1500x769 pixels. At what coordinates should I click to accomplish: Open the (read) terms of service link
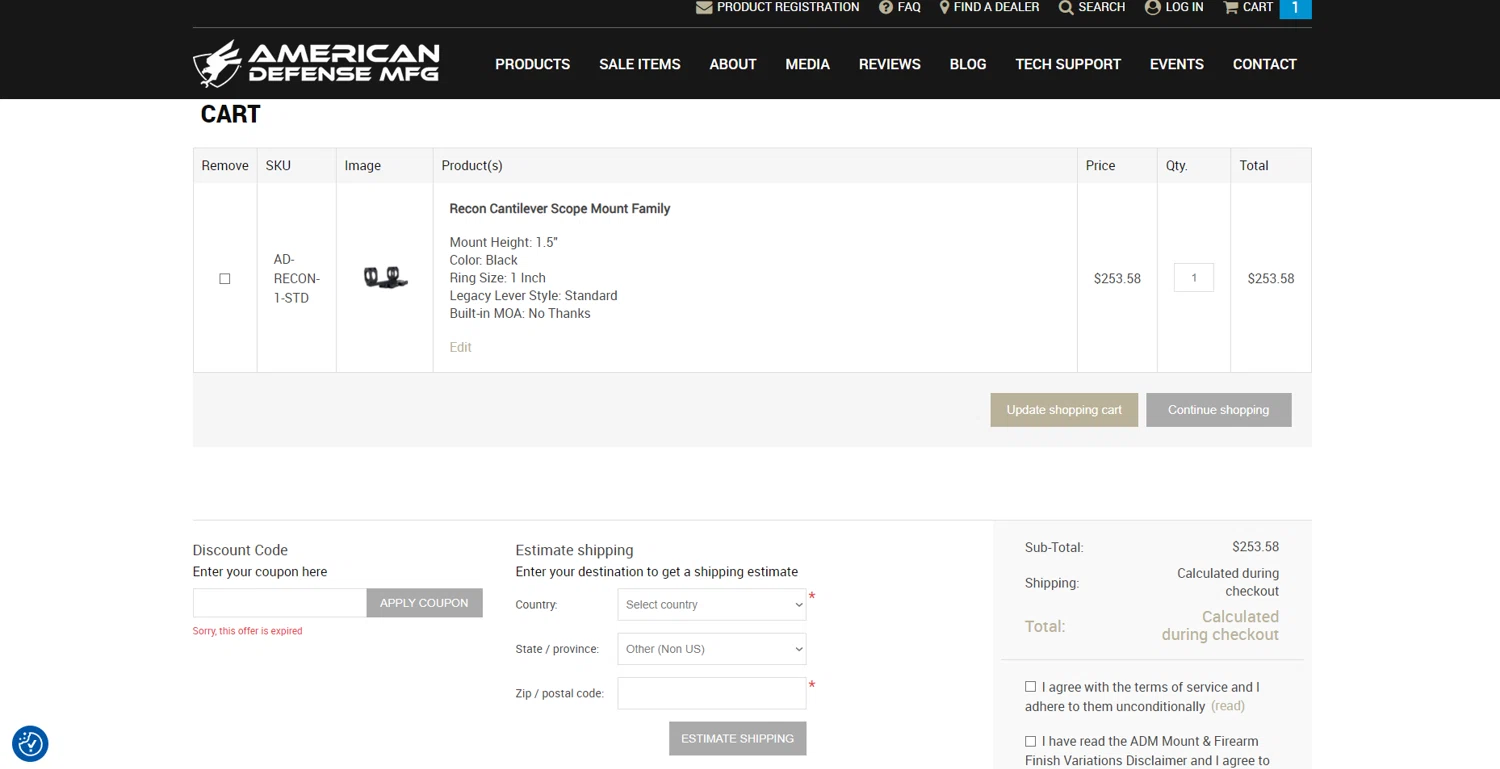click(x=1228, y=706)
